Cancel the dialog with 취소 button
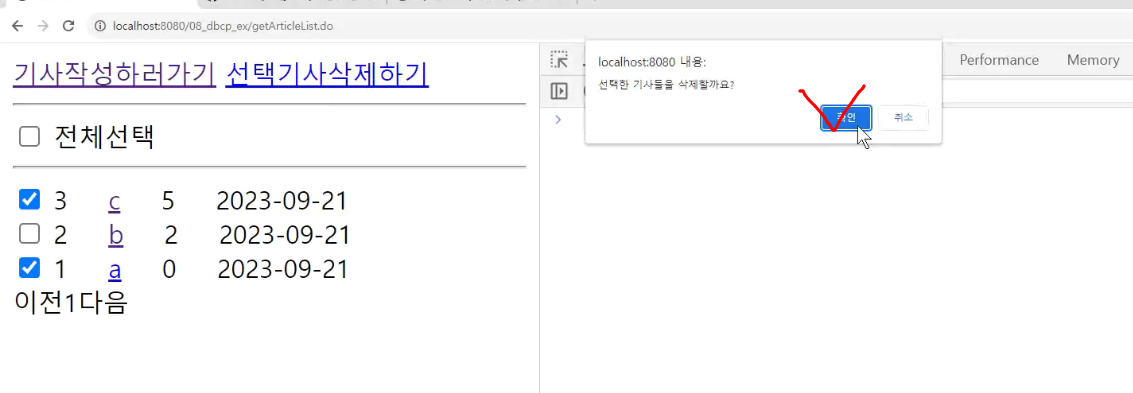Image resolution: width=1133 pixels, height=393 pixels. point(903,118)
